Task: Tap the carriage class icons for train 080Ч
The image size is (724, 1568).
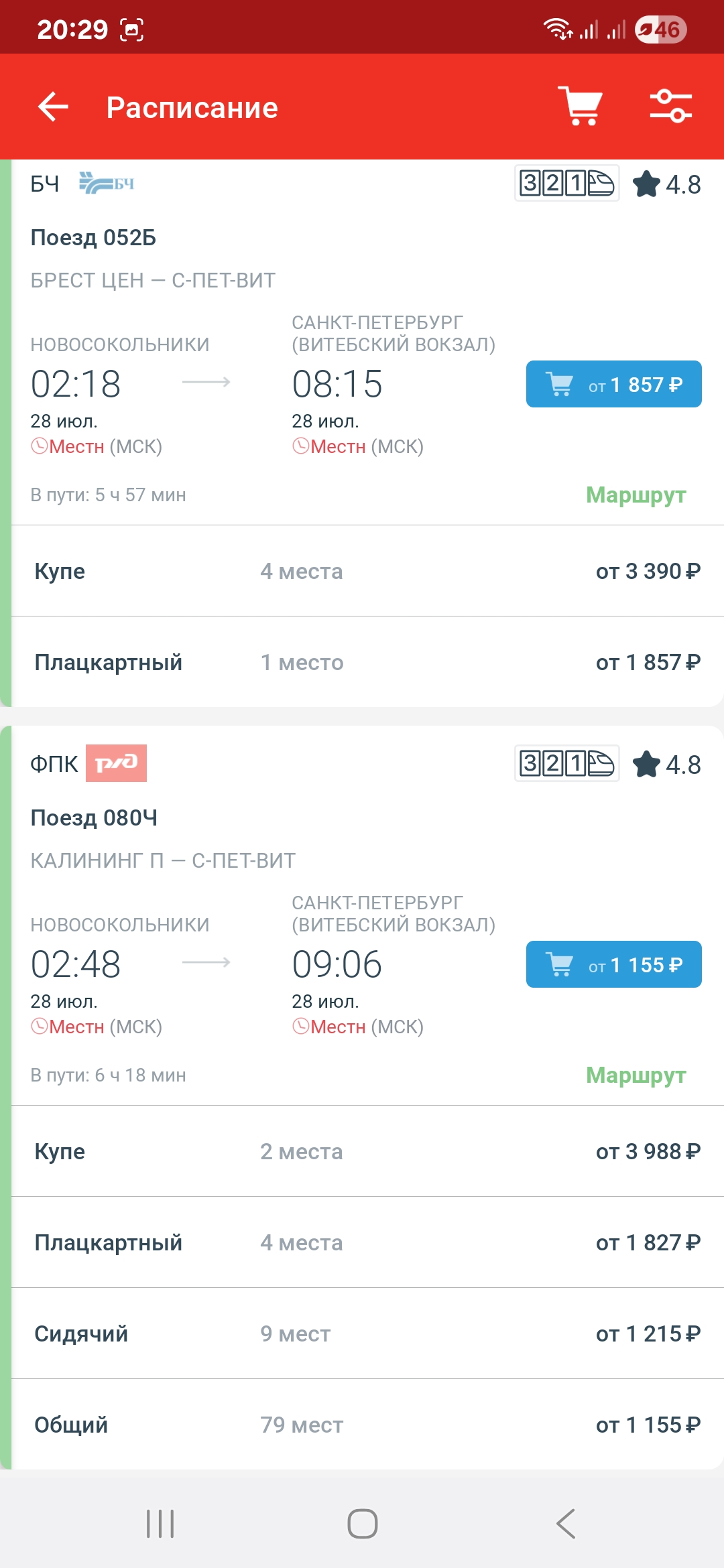Action: [566, 763]
